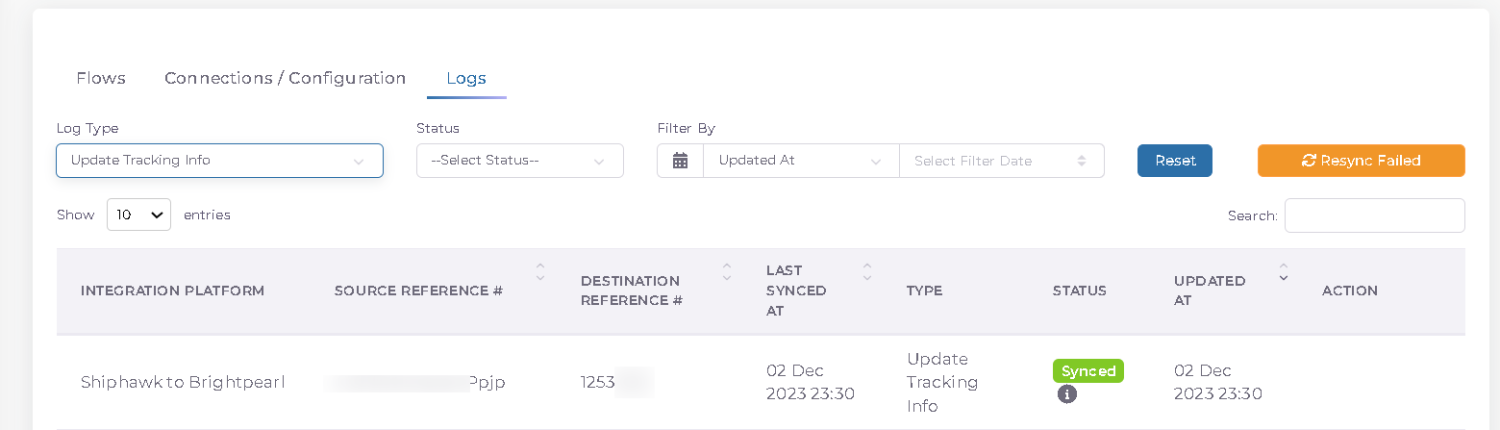Expand the Select Status dropdown

pyautogui.click(x=519, y=161)
